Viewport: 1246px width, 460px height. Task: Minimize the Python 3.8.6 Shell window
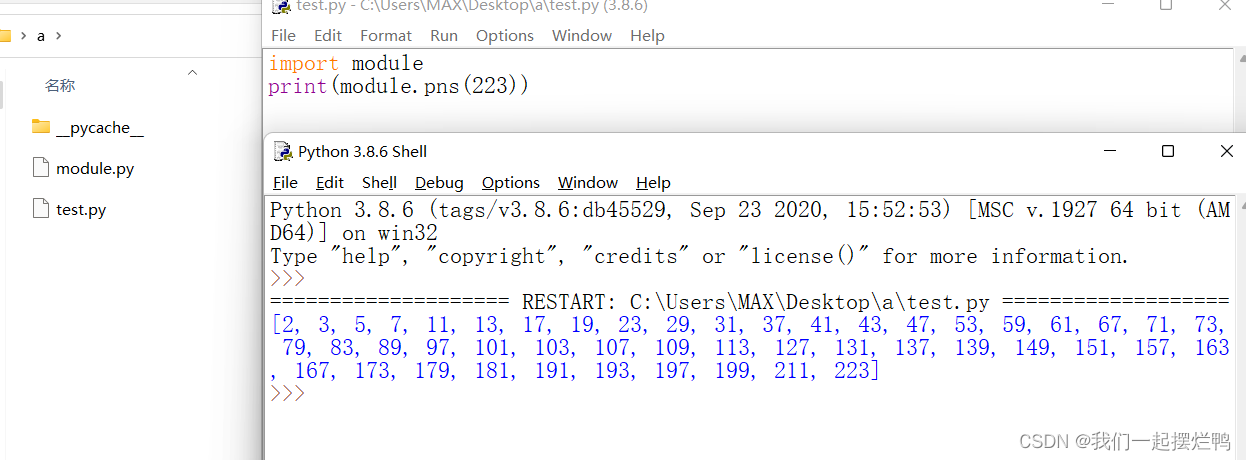pyautogui.click(x=1109, y=151)
